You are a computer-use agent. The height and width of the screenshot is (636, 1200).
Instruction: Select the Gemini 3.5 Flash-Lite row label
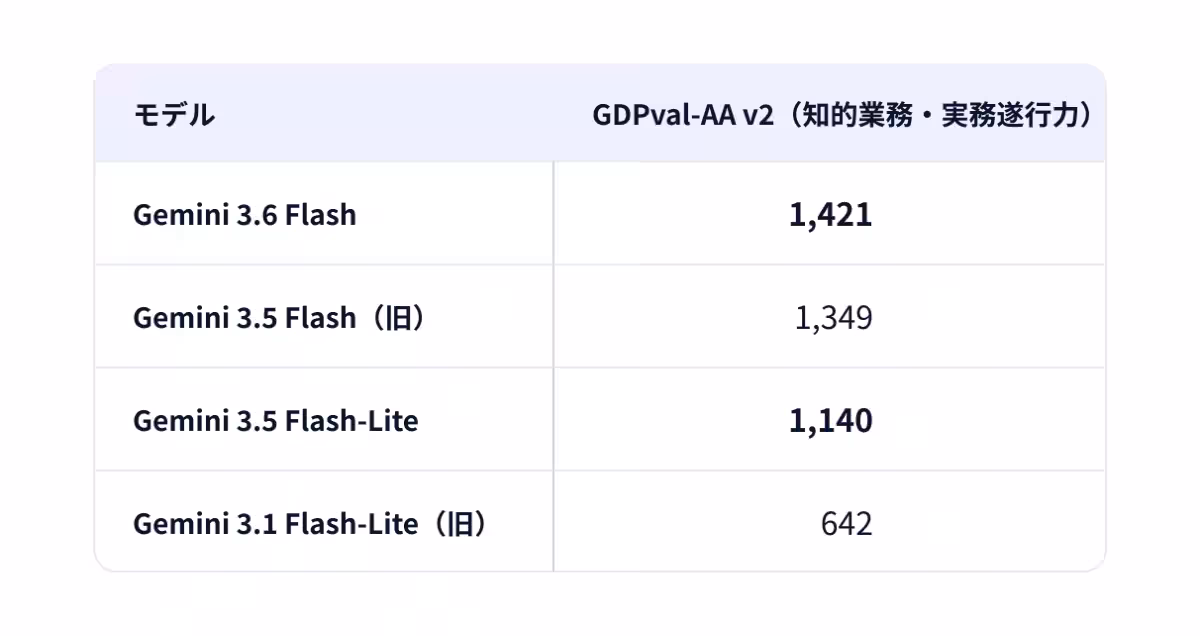(275, 421)
